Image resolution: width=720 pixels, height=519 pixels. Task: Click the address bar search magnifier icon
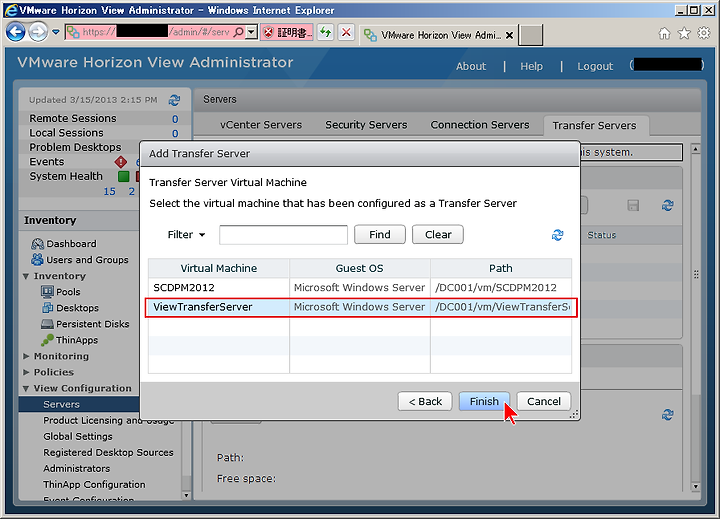tap(239, 32)
